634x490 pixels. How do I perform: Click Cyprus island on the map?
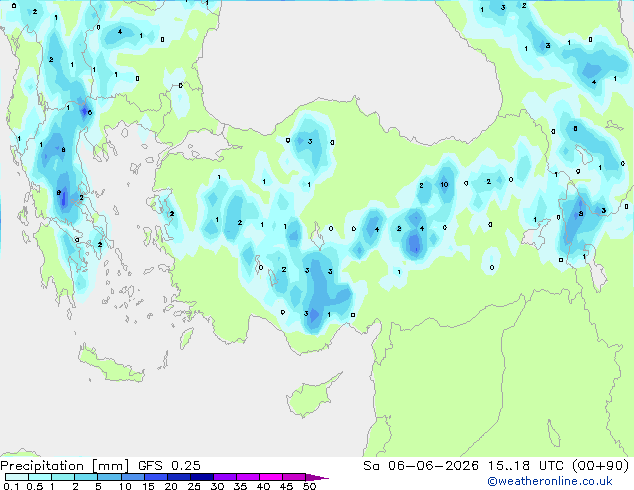point(311,397)
